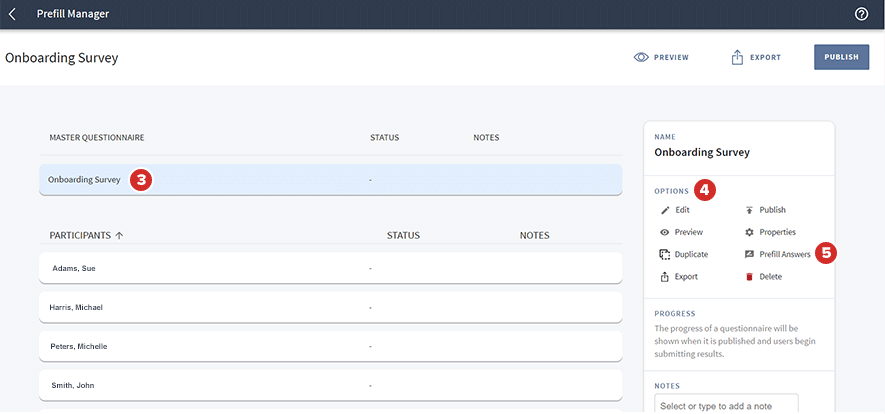Click the Export icon in top bar
Screen dimensions: 885x414
point(737,58)
